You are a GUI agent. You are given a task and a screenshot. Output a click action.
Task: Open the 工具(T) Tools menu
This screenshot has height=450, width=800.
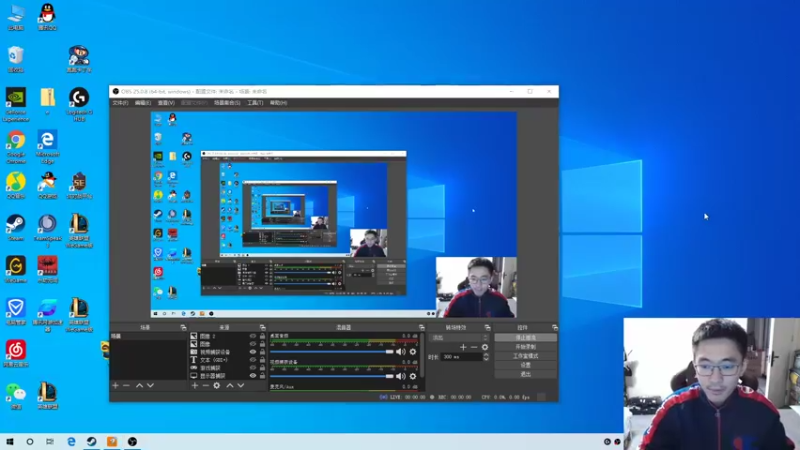[x=255, y=103]
